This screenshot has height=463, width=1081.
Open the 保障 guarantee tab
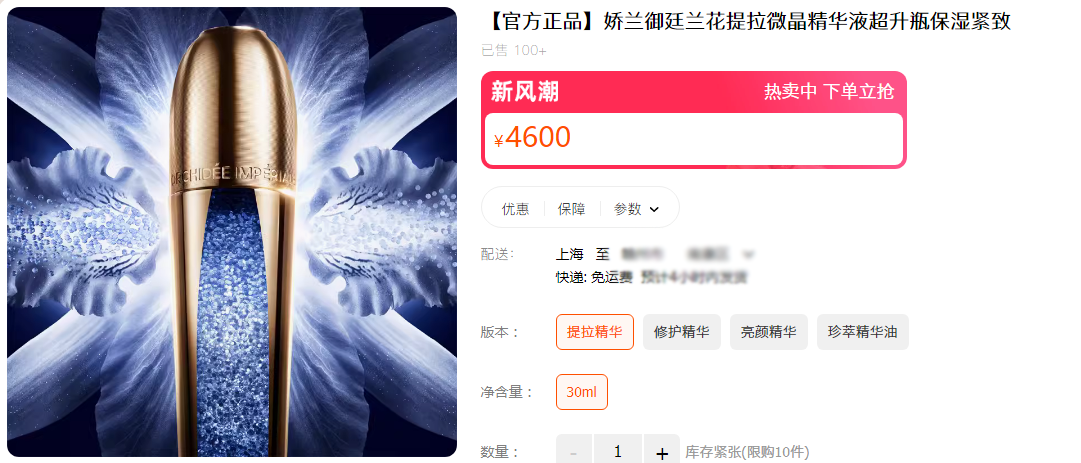point(572,209)
